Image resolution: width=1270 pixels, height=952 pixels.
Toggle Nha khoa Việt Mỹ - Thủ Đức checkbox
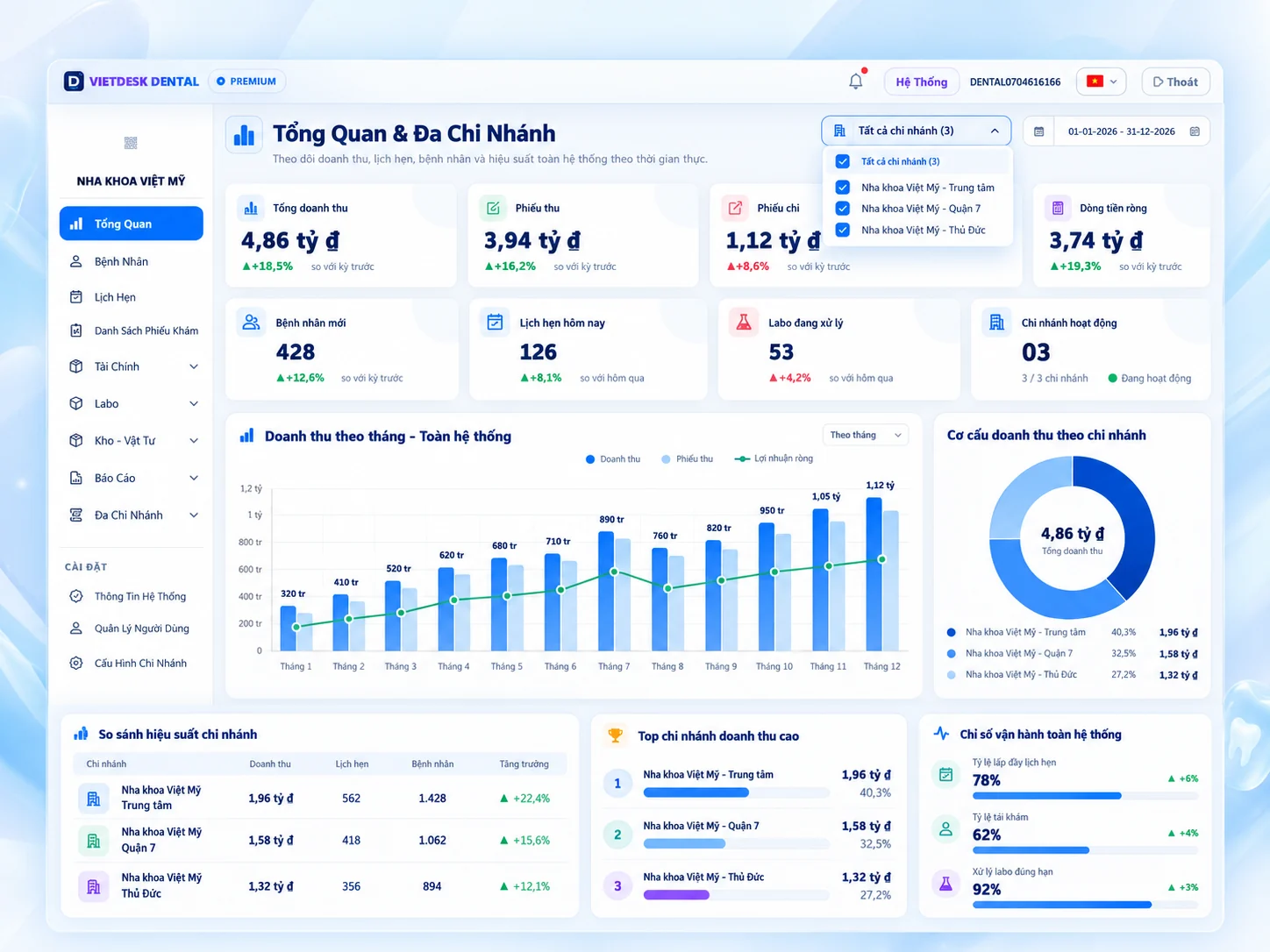coord(843,230)
